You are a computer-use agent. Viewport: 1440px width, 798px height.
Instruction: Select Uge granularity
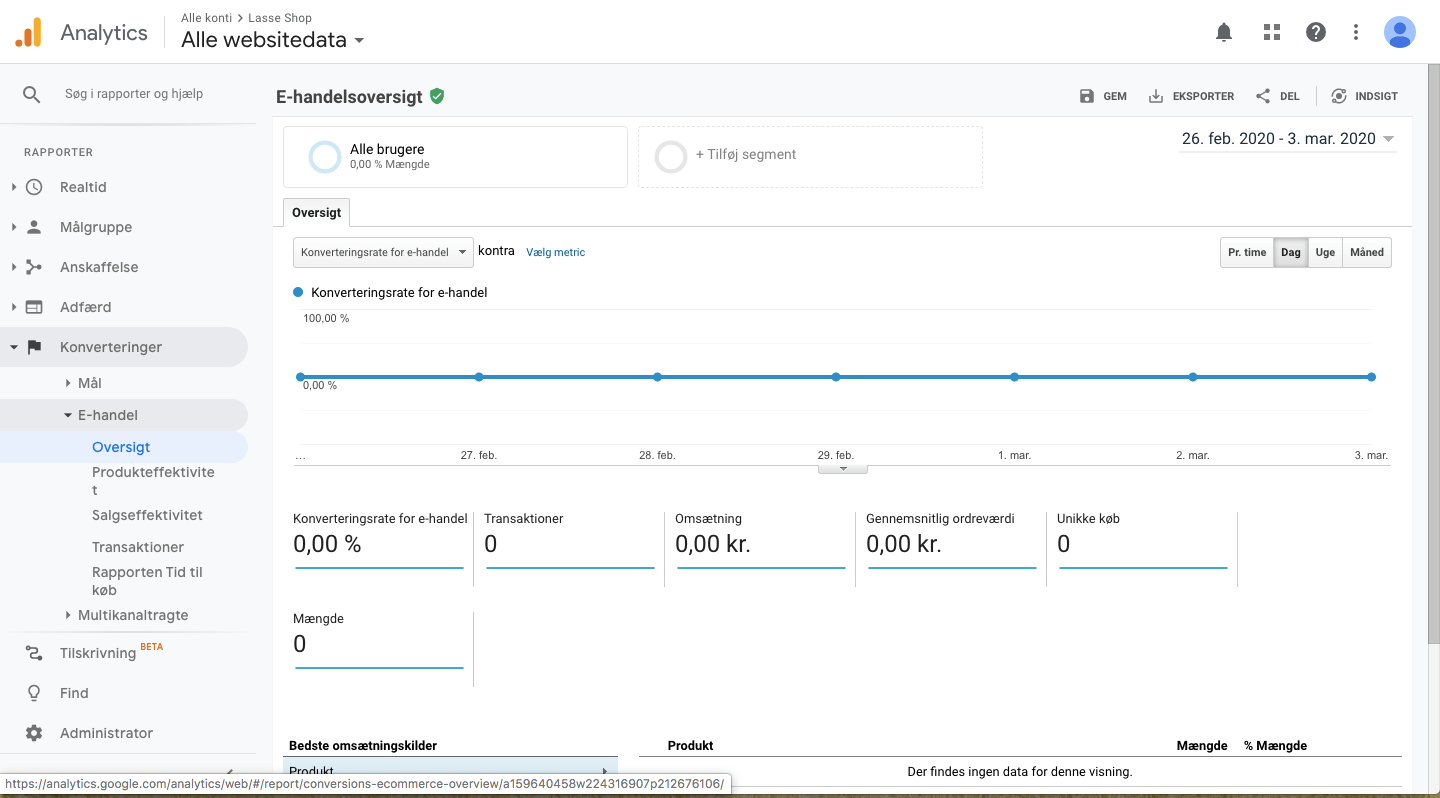click(1325, 252)
